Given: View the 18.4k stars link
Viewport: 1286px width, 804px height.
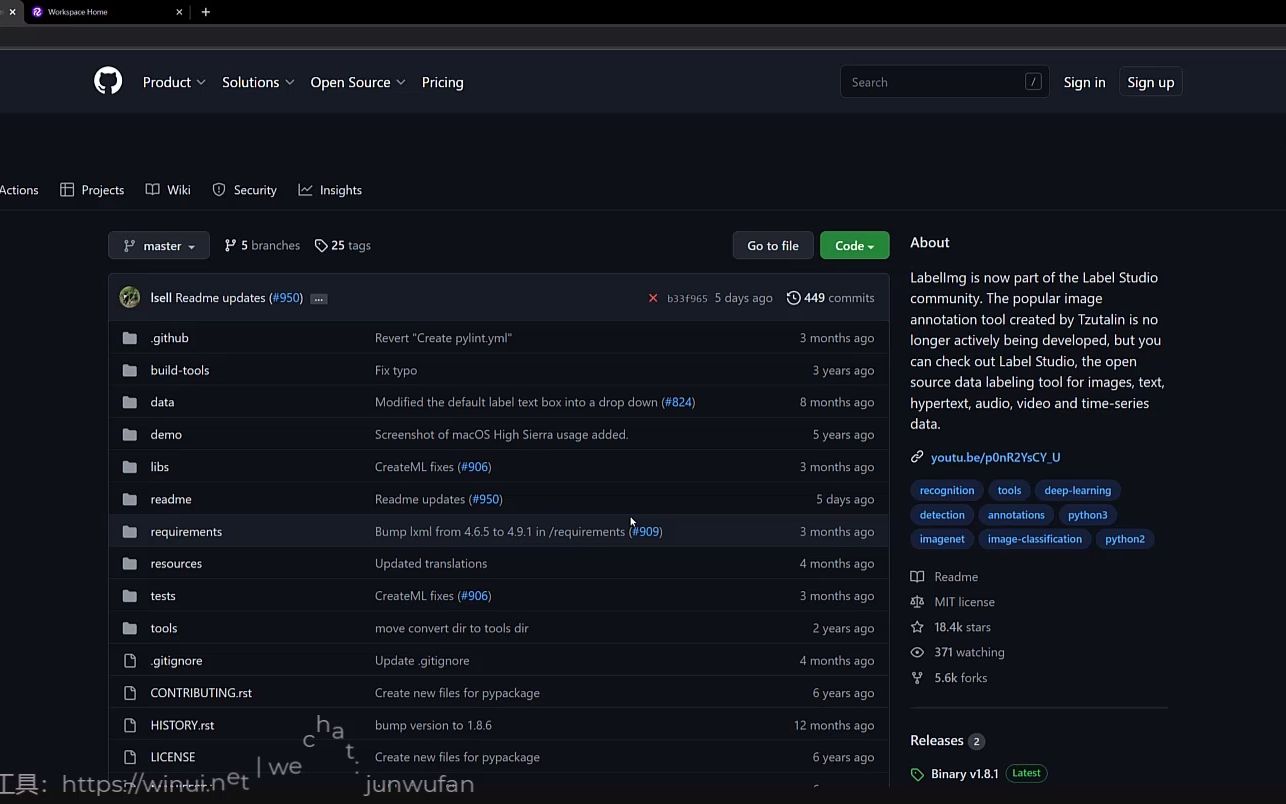Looking at the screenshot, I should click(950, 627).
